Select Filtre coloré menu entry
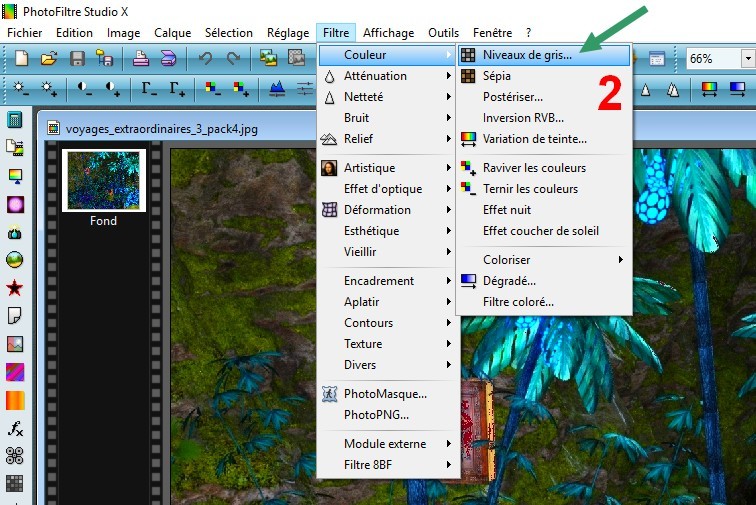 (x=544, y=302)
